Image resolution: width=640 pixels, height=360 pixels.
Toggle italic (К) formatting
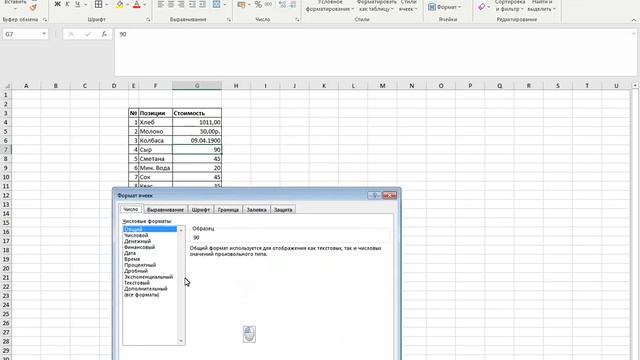pyautogui.click(x=67, y=4)
